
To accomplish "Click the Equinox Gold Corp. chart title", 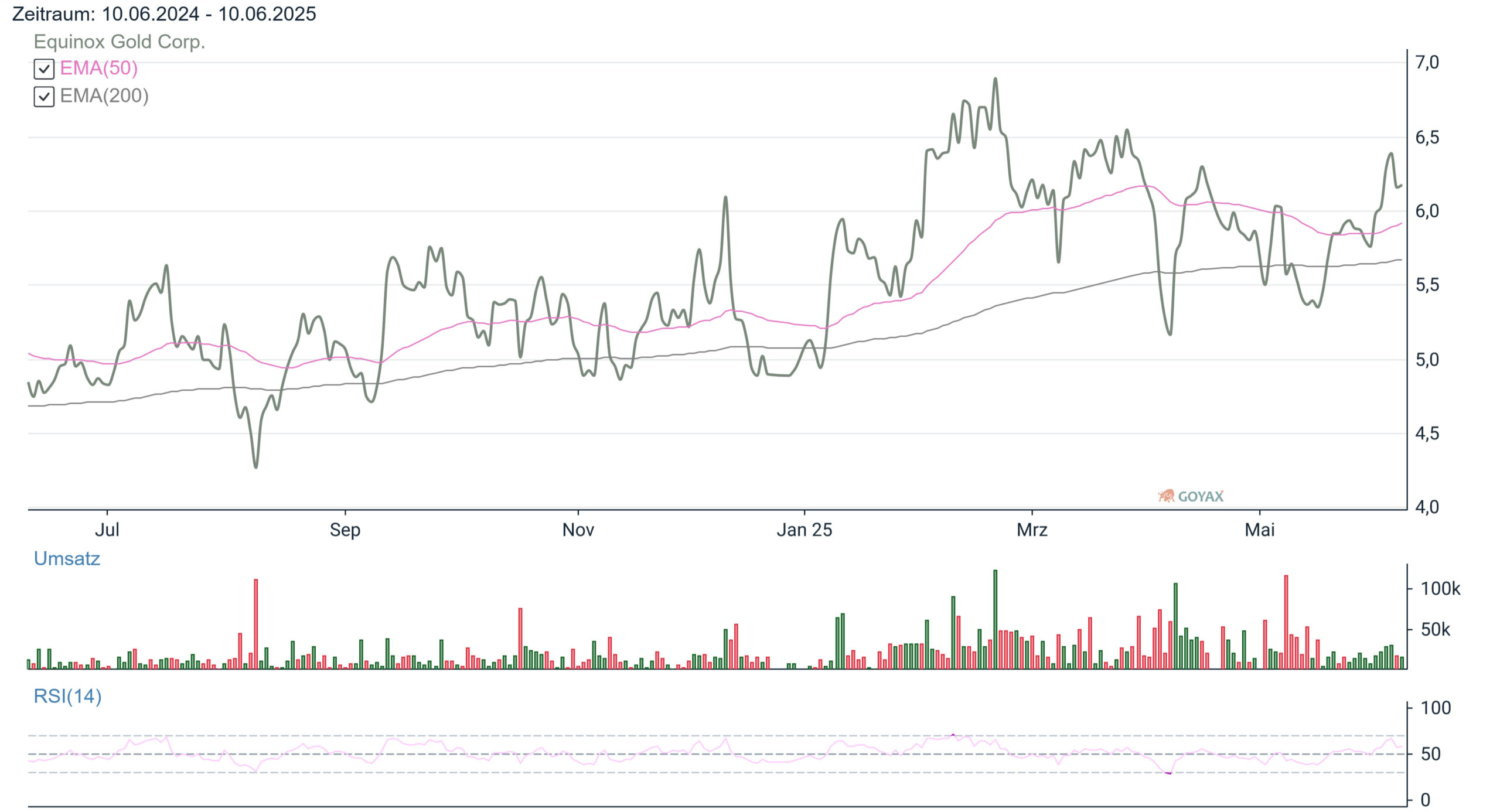I will pyautogui.click(x=120, y=42).
